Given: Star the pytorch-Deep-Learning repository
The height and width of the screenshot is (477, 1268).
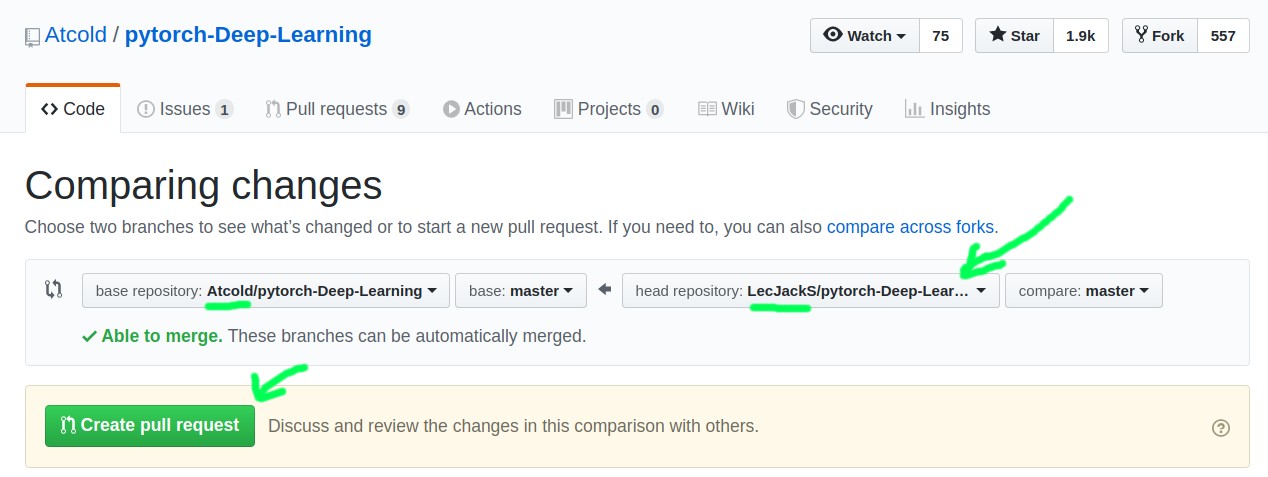Looking at the screenshot, I should (x=1014, y=36).
